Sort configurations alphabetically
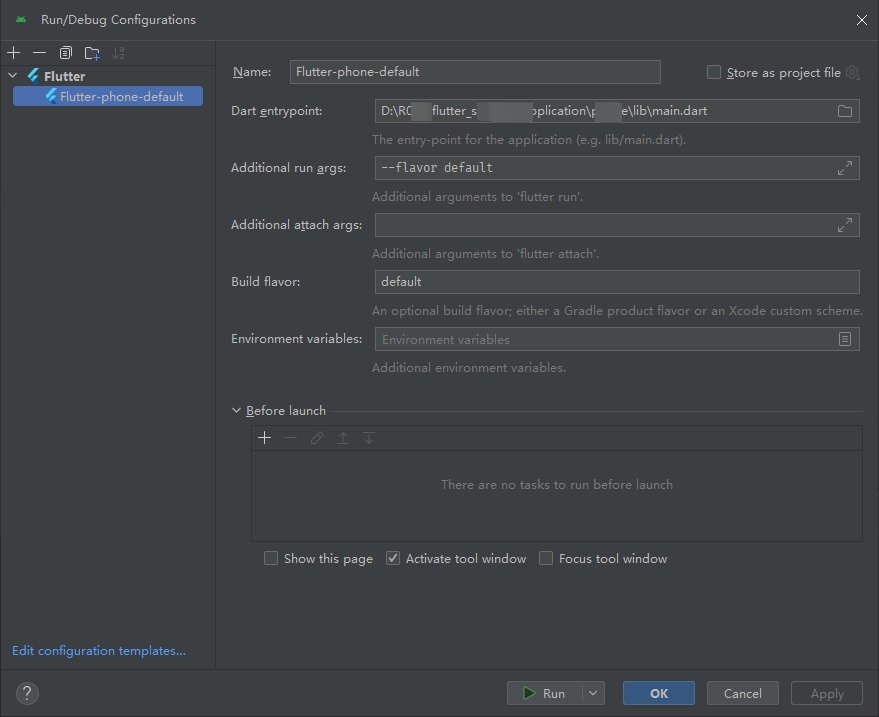This screenshot has height=717, width=879. pos(118,53)
